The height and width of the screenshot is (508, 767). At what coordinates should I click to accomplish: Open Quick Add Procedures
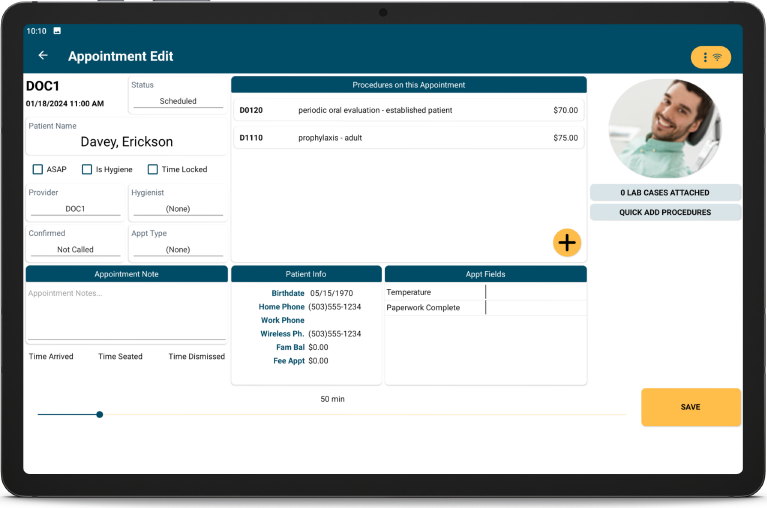click(x=665, y=212)
